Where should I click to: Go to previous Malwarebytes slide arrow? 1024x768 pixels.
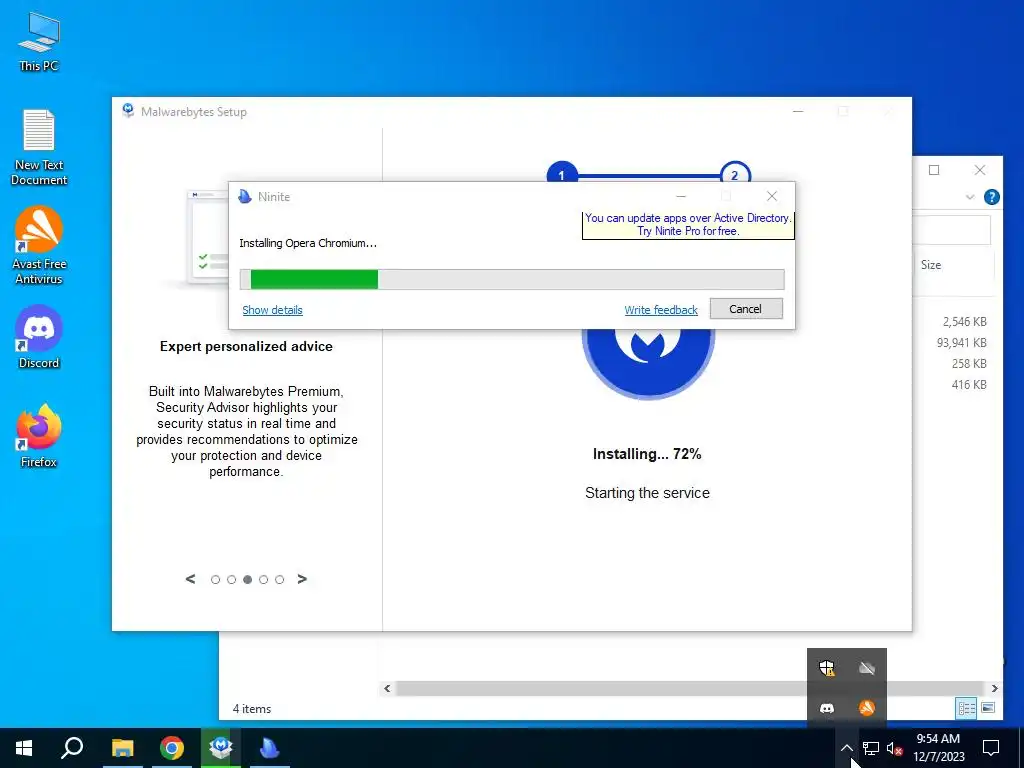(x=190, y=579)
